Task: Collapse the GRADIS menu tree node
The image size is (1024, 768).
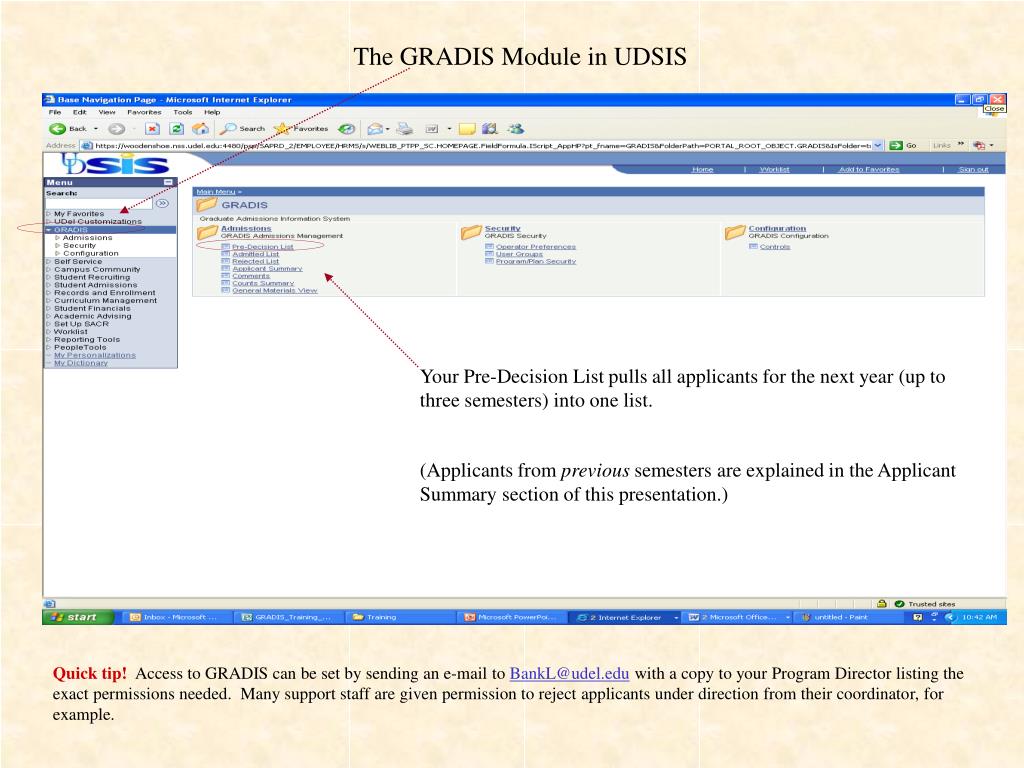Action: coord(49,230)
